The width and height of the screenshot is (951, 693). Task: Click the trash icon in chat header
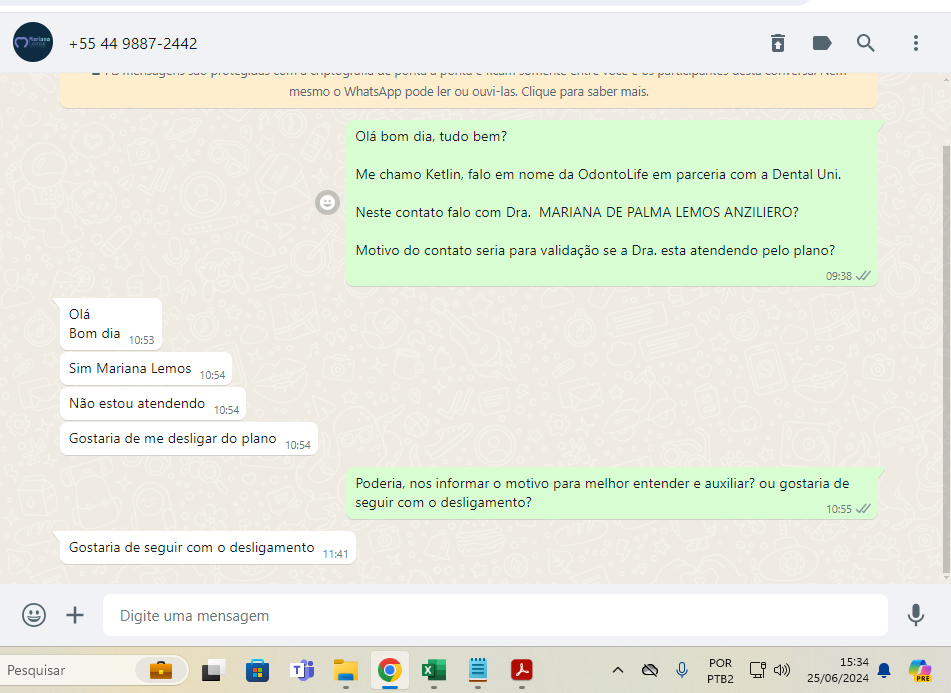coord(777,43)
